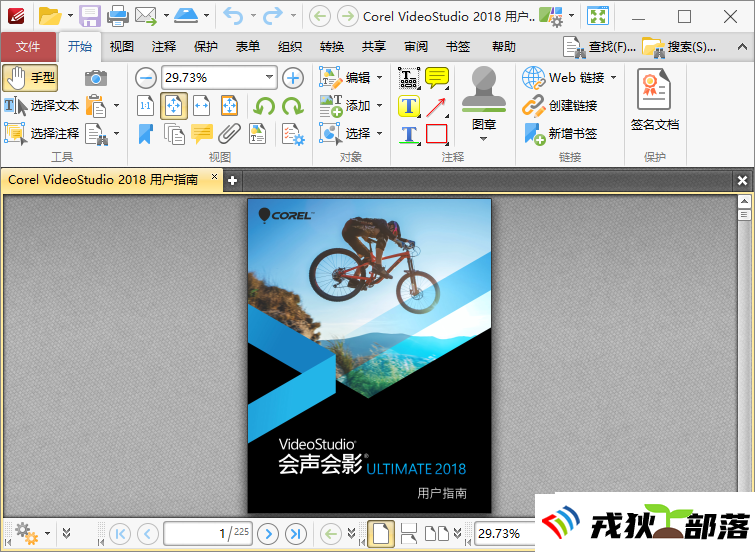Click the zoom in plus button
The image size is (755, 552).
(x=292, y=78)
